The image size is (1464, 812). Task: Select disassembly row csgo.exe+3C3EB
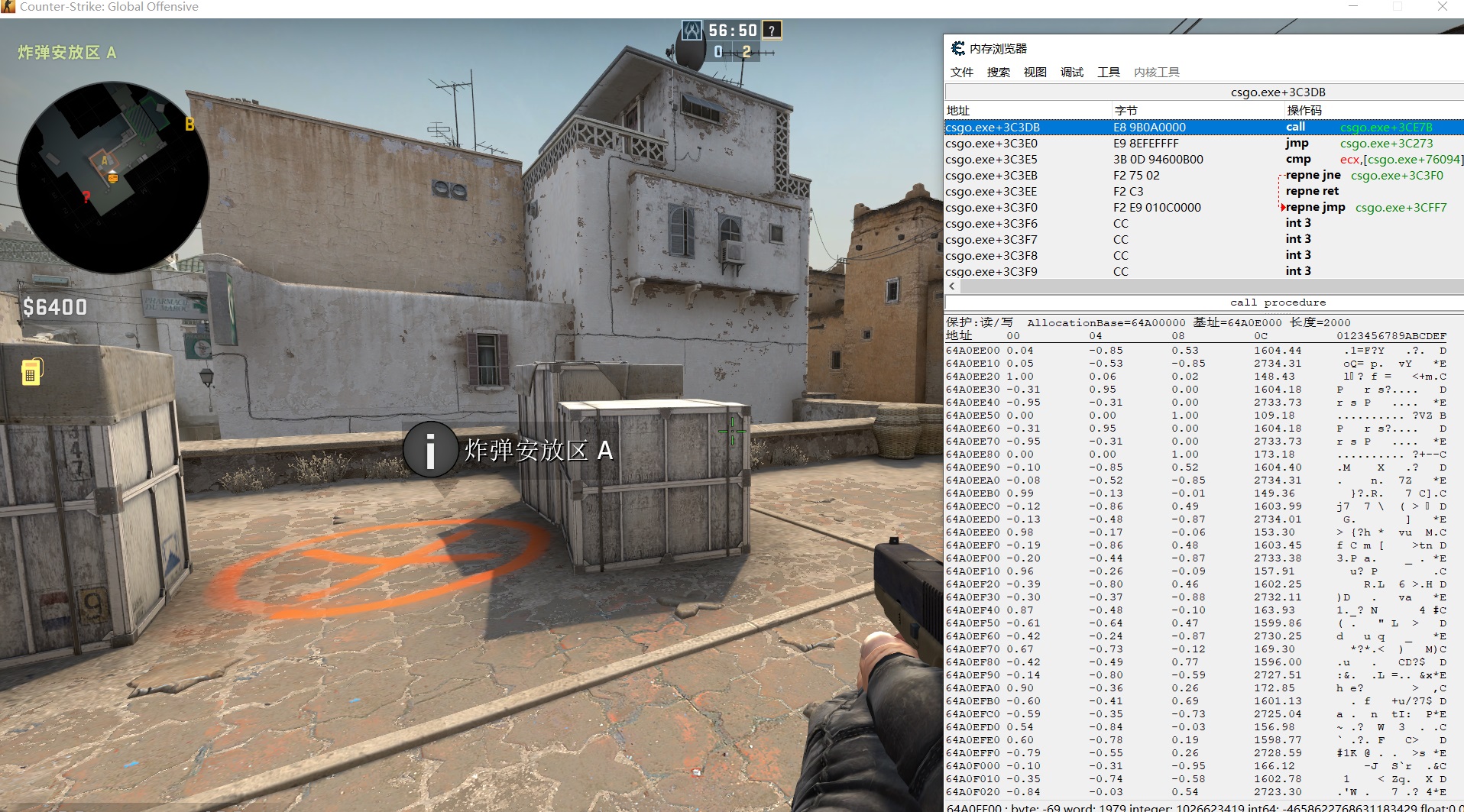(x=1204, y=175)
